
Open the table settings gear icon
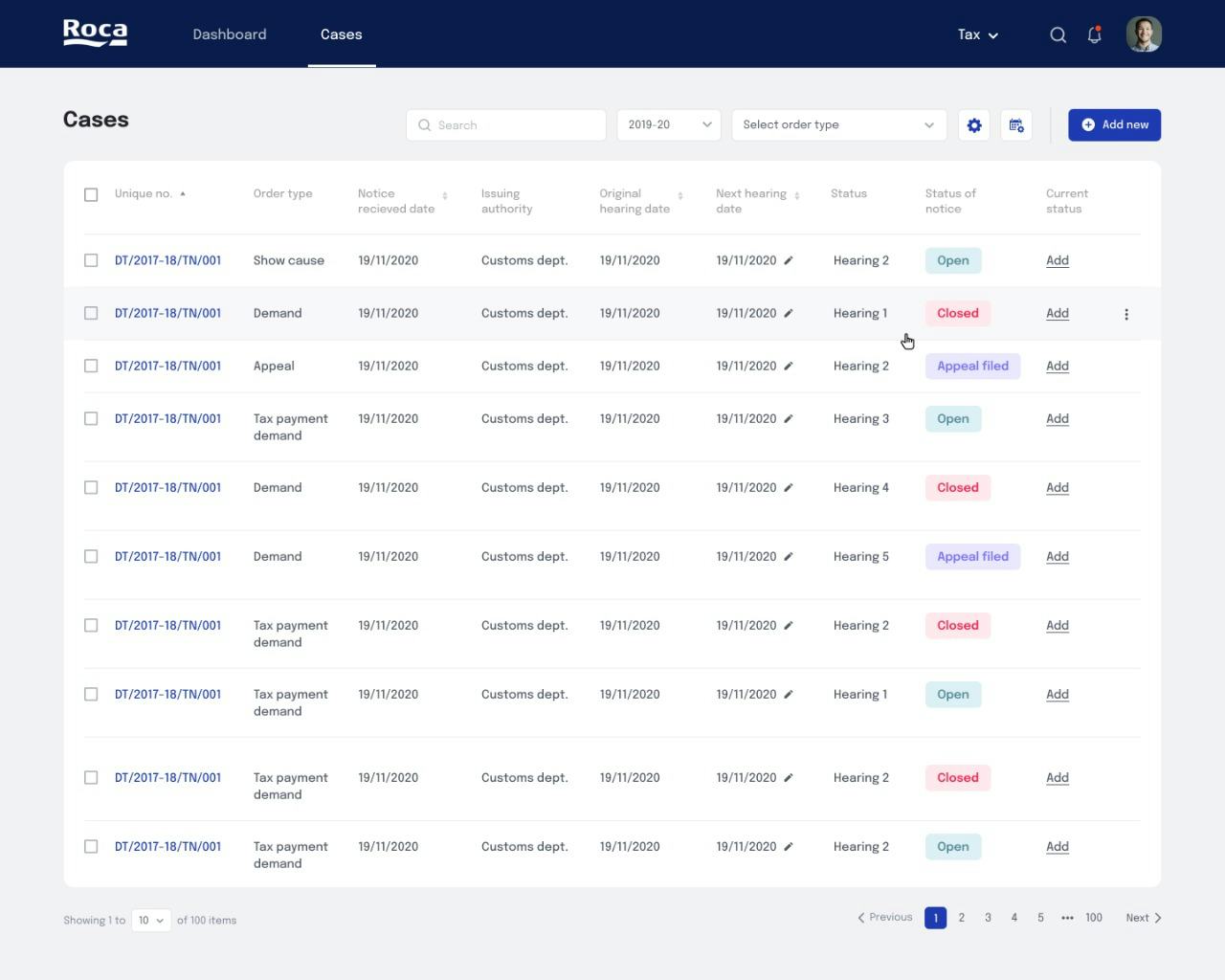pyautogui.click(x=974, y=124)
